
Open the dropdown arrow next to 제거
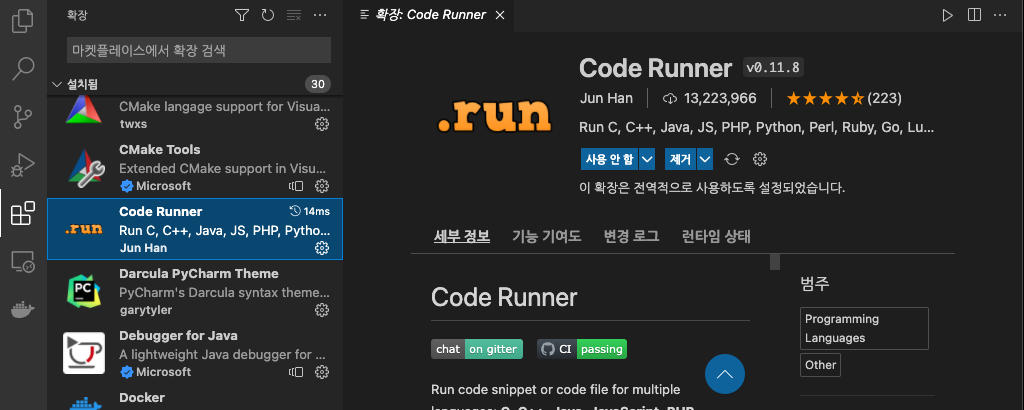pyautogui.click(x=705, y=159)
